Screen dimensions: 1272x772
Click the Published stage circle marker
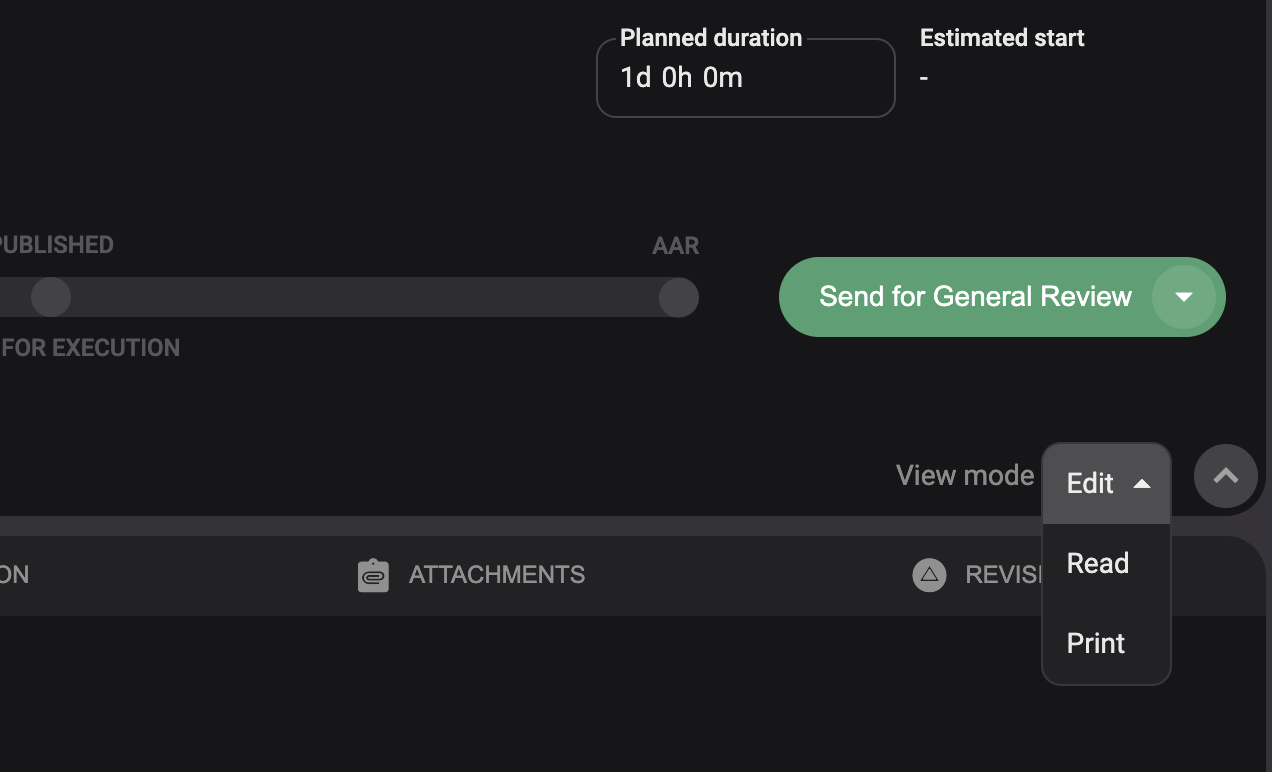coord(51,297)
